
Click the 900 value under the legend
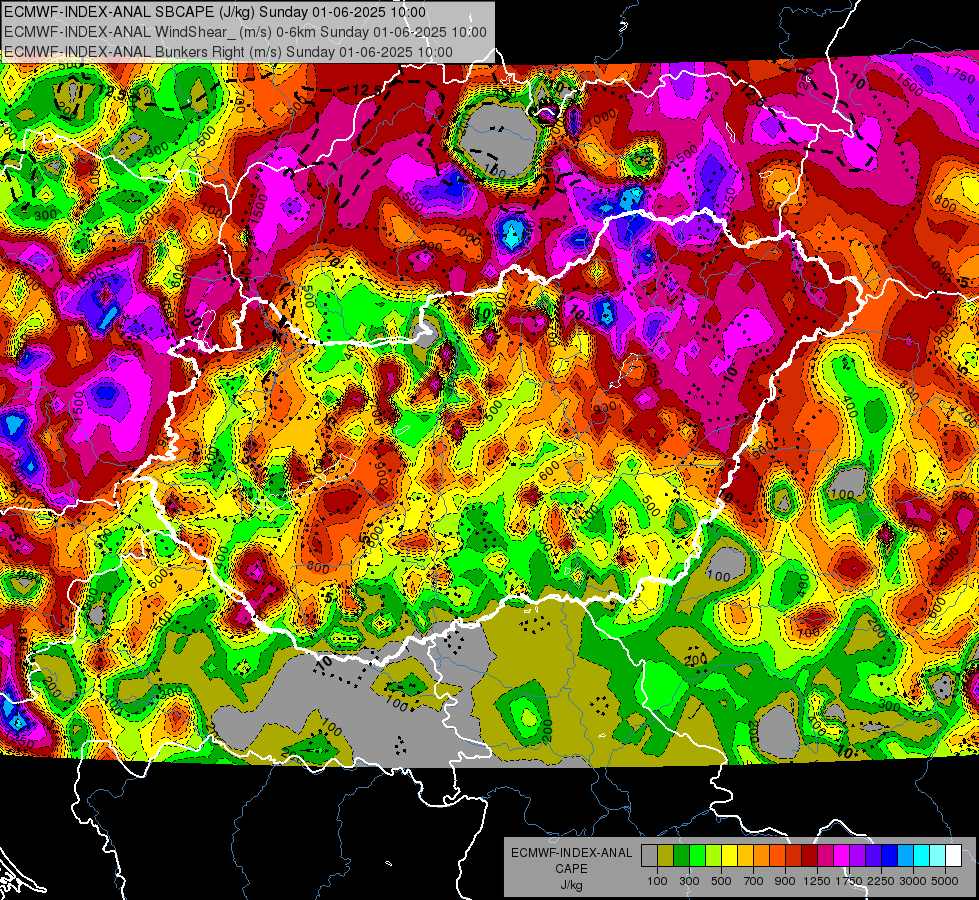click(x=785, y=881)
